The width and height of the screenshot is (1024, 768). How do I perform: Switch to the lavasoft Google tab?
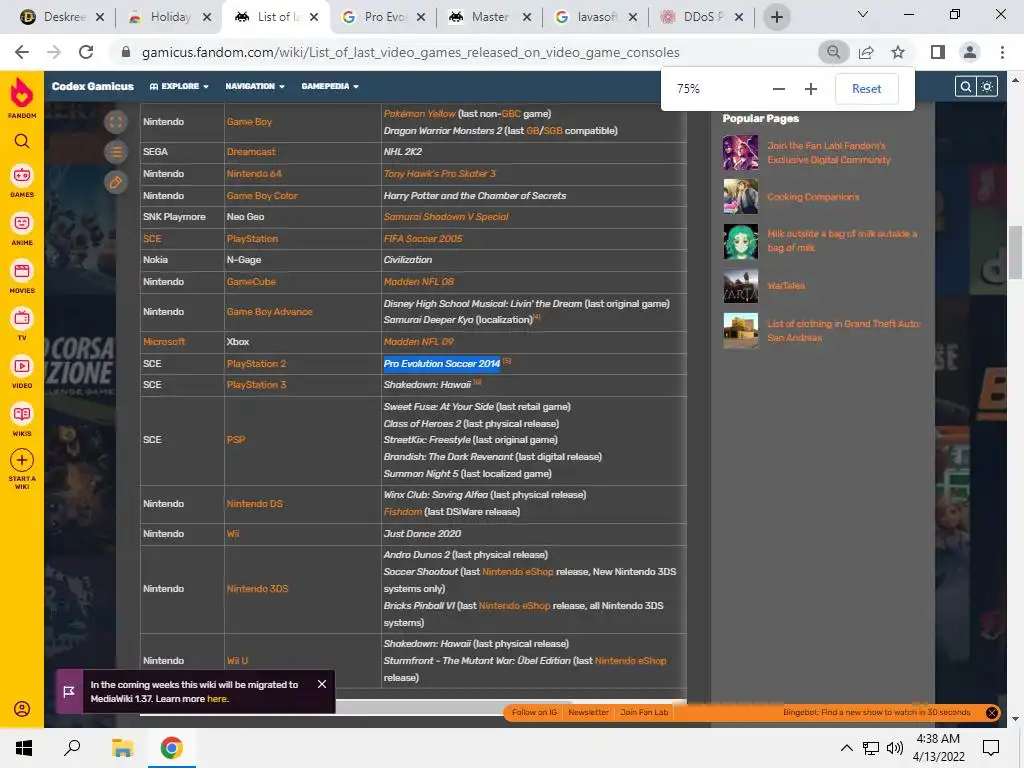[x=596, y=17]
